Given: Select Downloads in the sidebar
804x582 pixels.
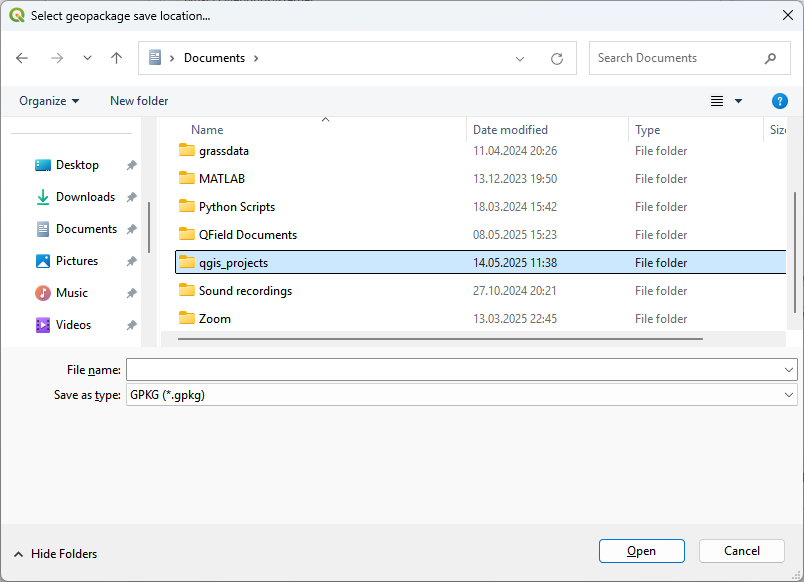Looking at the screenshot, I should (x=85, y=197).
